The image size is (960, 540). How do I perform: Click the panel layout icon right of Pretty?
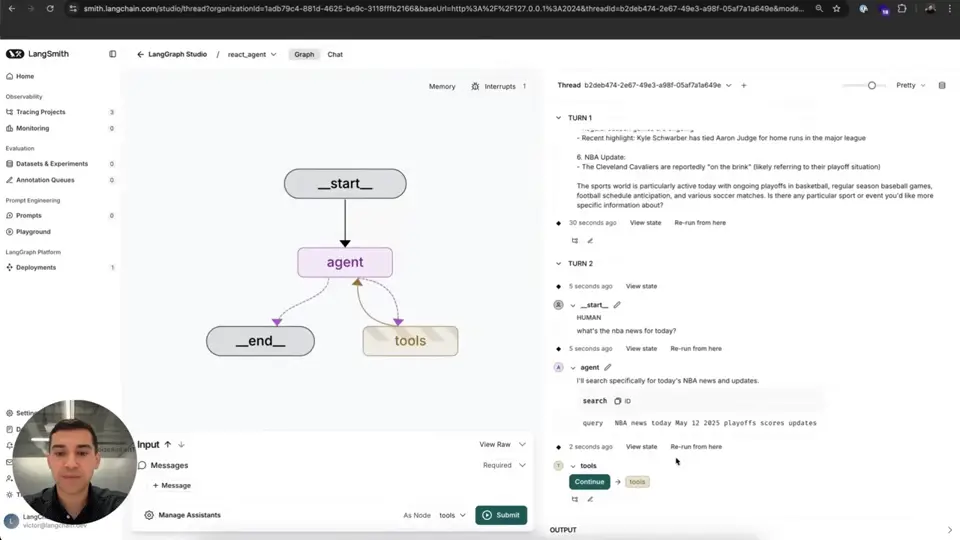[942, 86]
